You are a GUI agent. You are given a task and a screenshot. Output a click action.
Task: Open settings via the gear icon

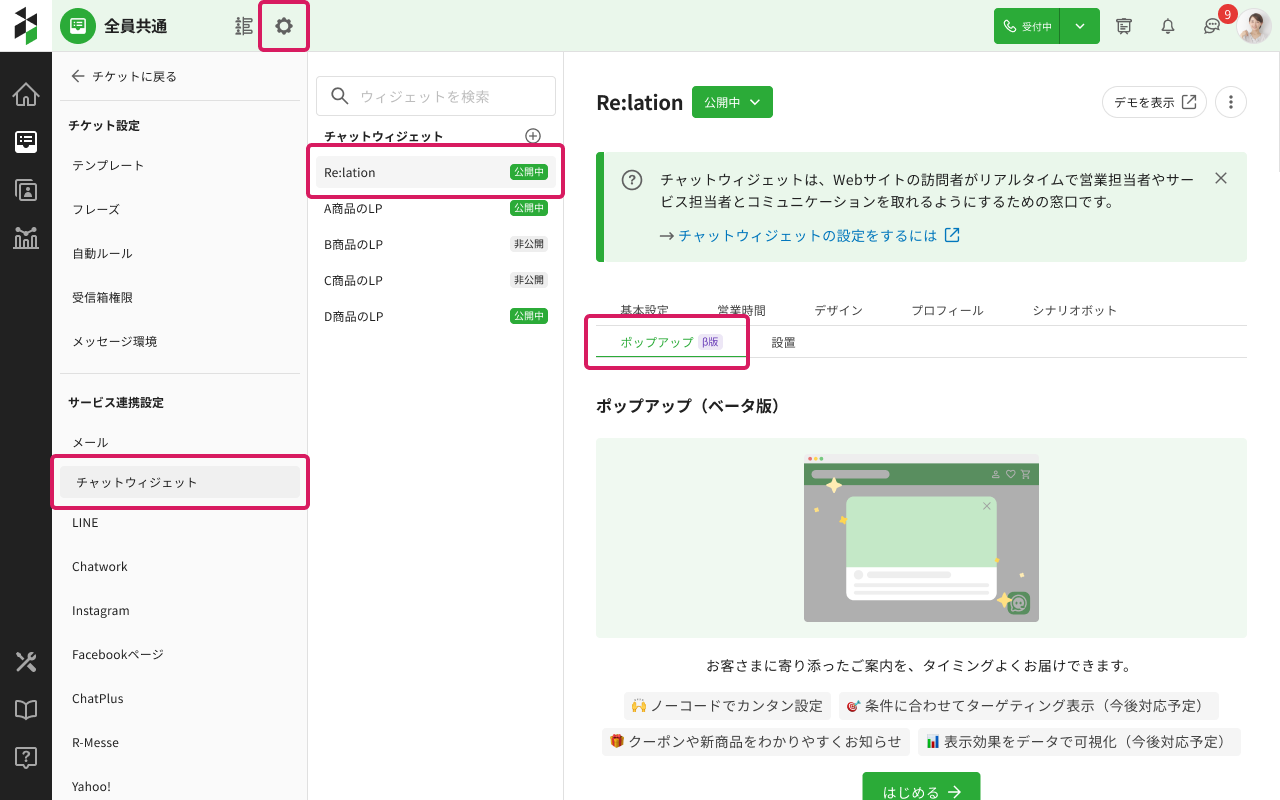coord(284,26)
